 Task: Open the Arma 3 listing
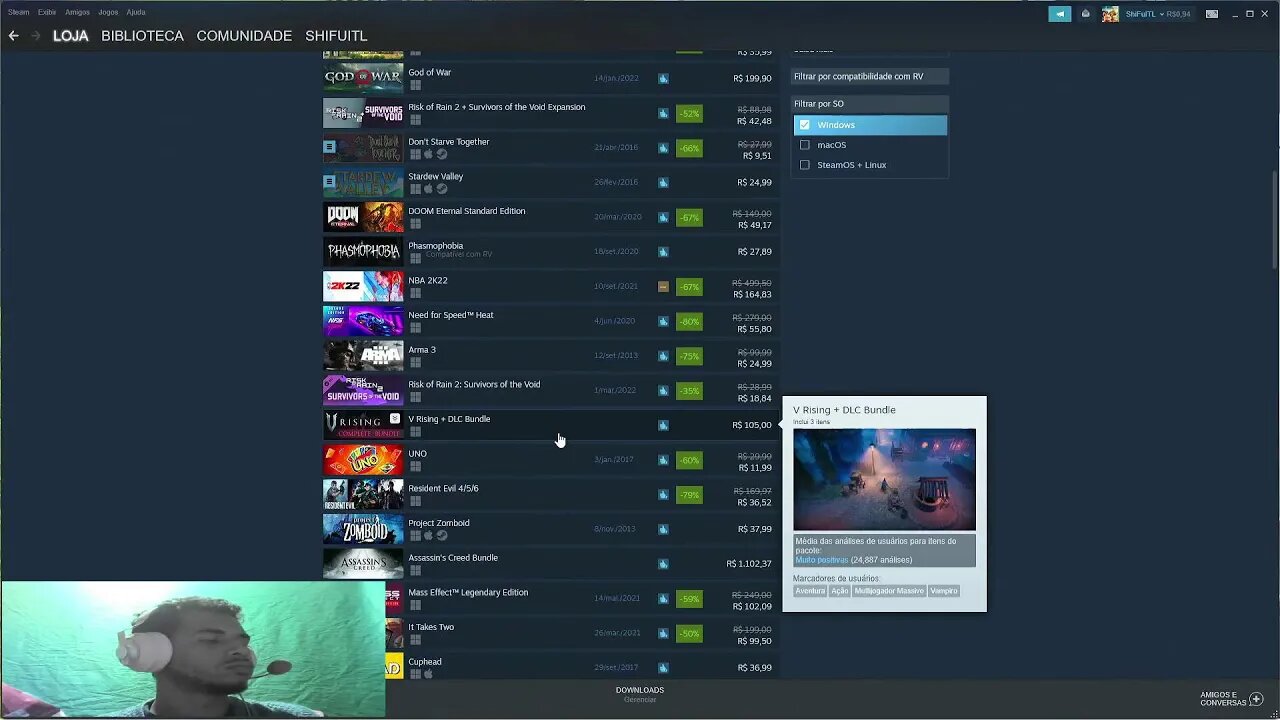point(550,355)
